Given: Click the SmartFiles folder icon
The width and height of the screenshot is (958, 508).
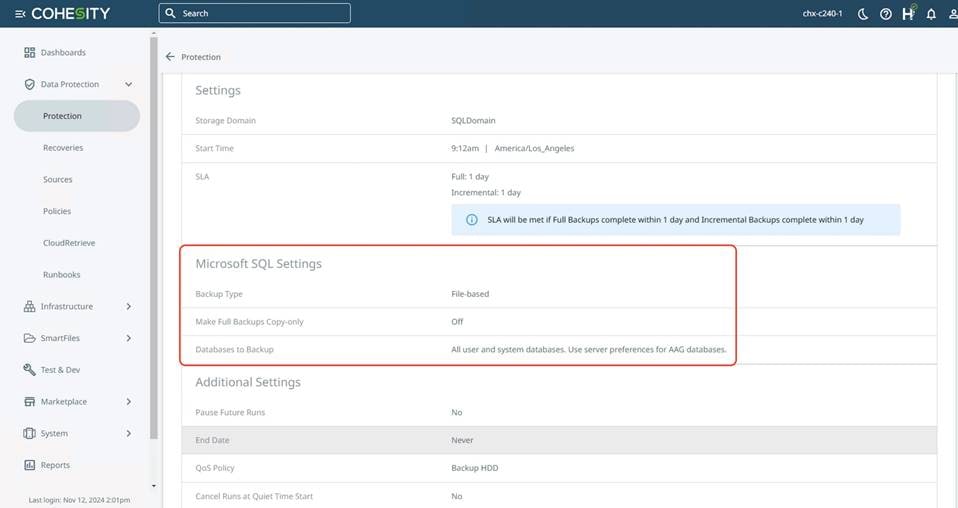Looking at the screenshot, I should (29, 338).
